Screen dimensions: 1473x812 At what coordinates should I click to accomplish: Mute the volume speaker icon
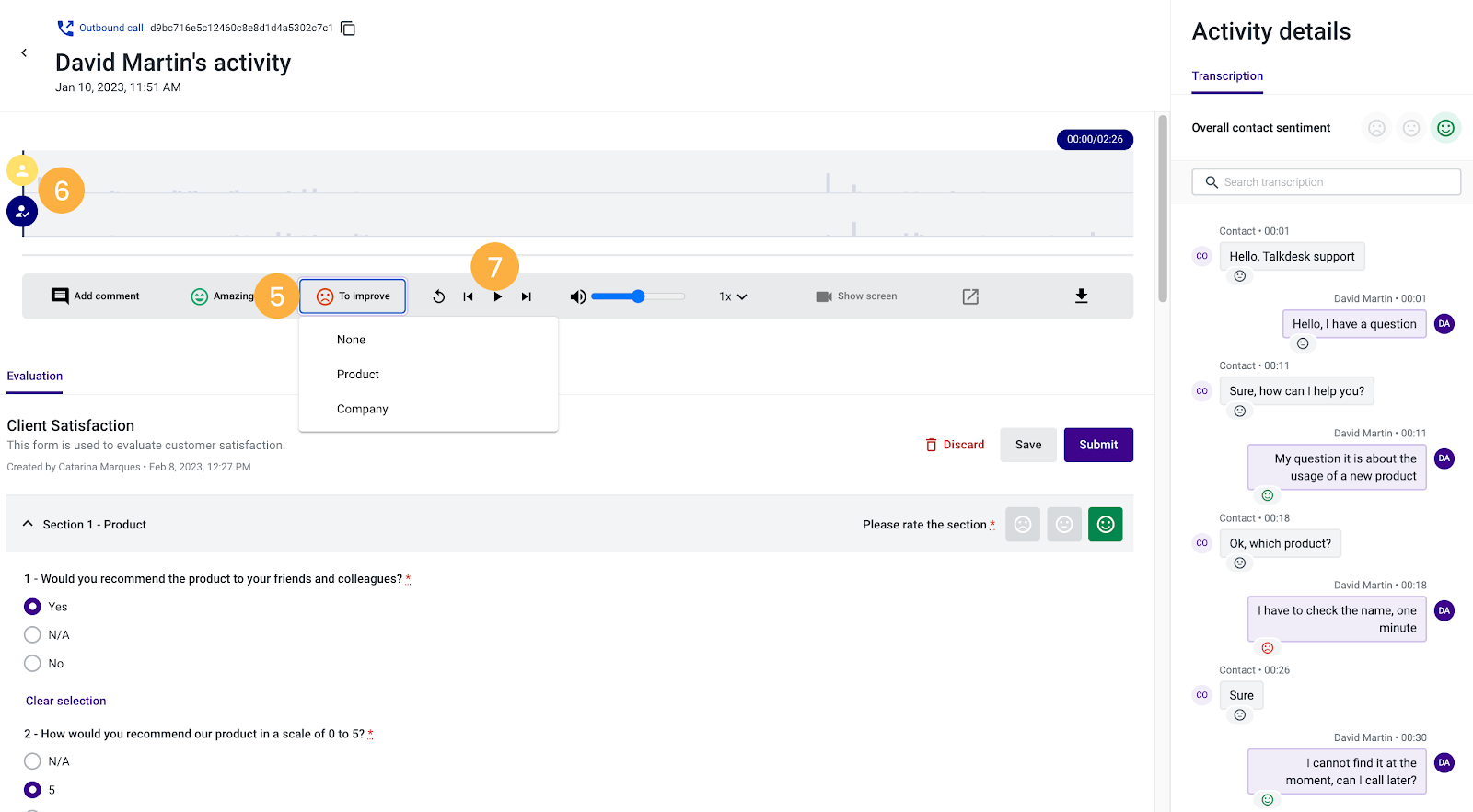pyautogui.click(x=578, y=296)
